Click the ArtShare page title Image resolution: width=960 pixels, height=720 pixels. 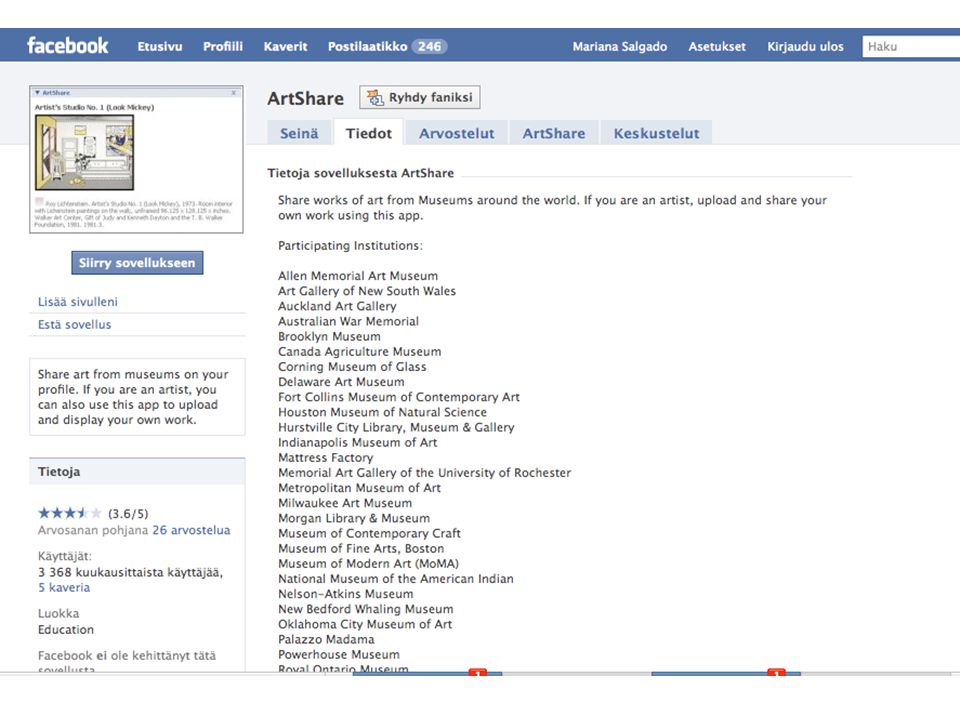tap(306, 99)
